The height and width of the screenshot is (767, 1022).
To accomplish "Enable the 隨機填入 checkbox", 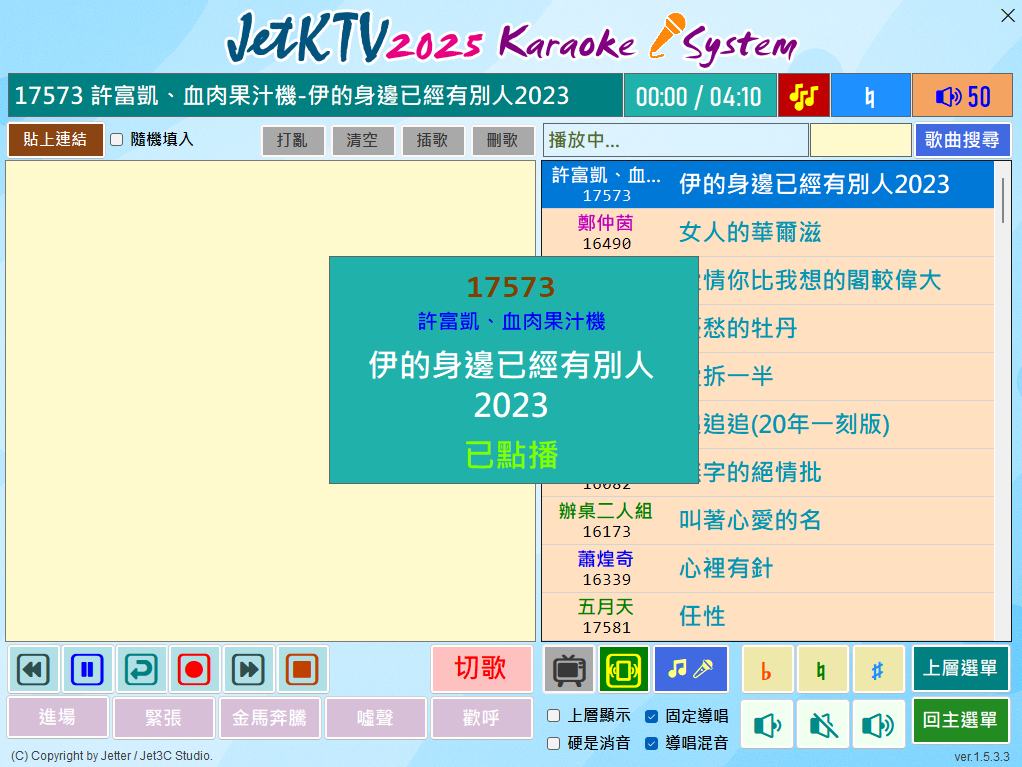I will pos(117,139).
